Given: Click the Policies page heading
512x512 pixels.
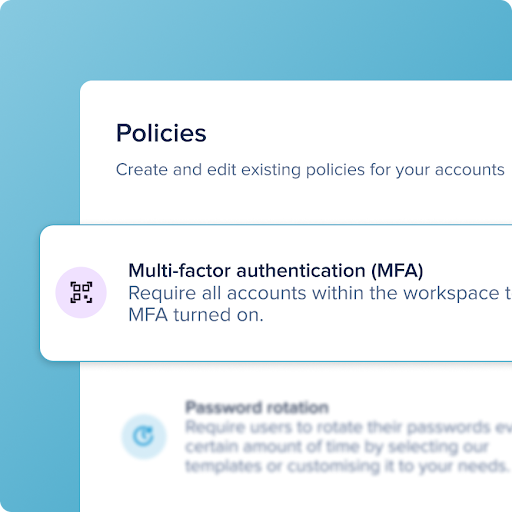Looking at the screenshot, I should click(x=161, y=133).
